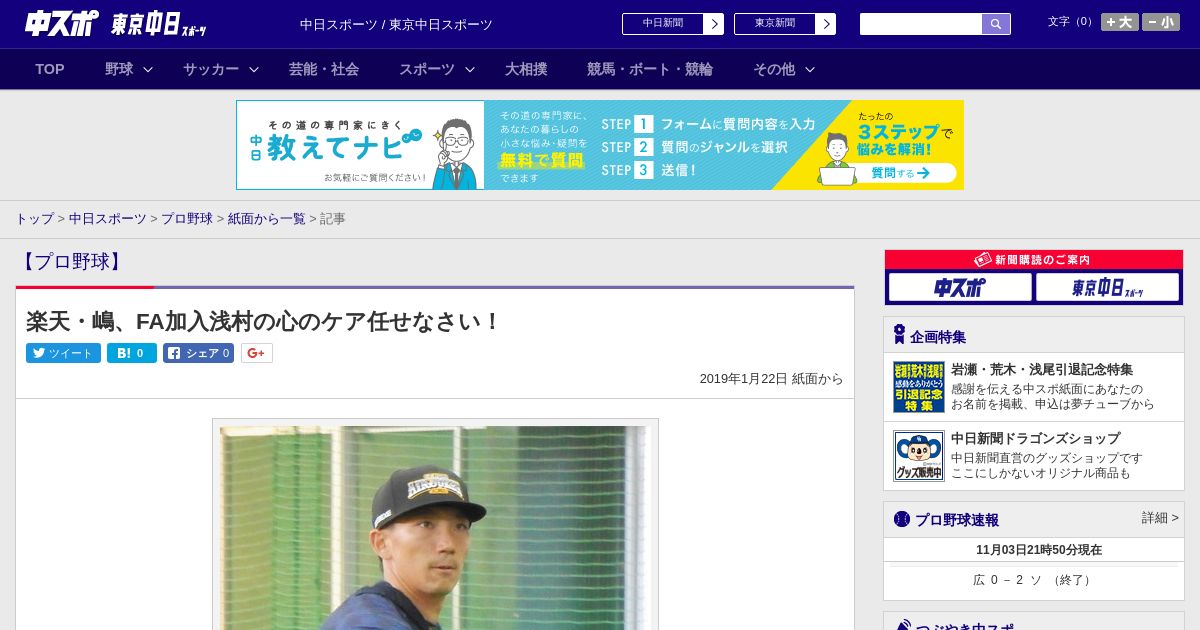Click the 【プロ野球】 section heading
1200x630 pixels.
click(x=71, y=262)
